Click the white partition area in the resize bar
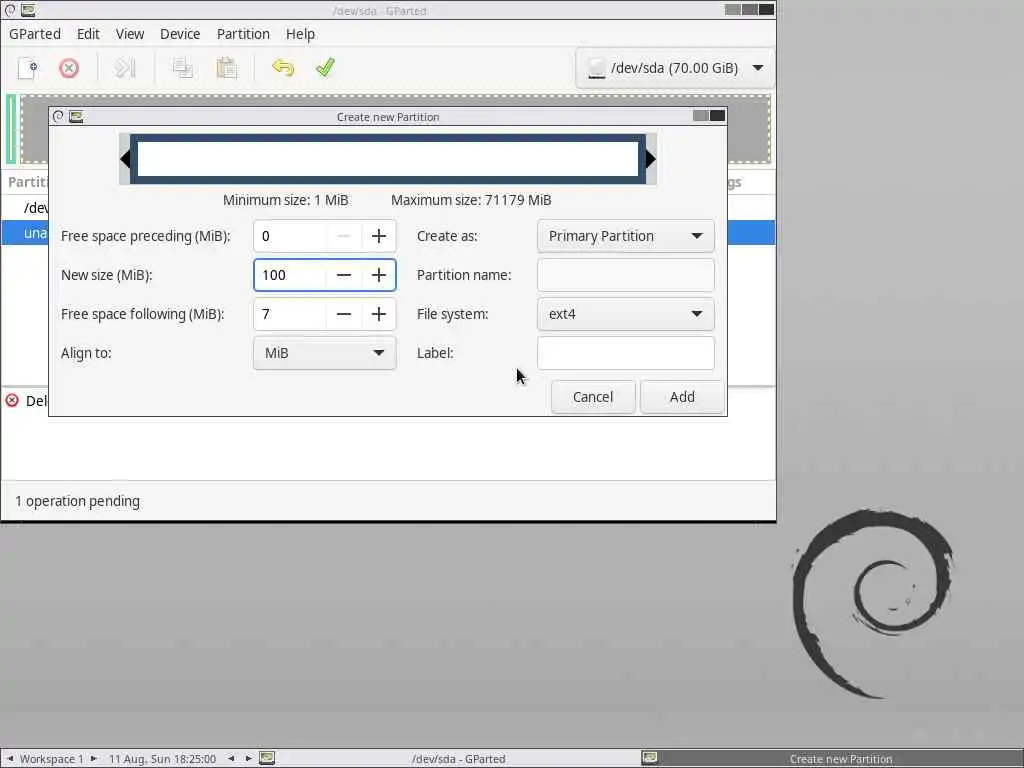The image size is (1024, 768). coord(387,159)
